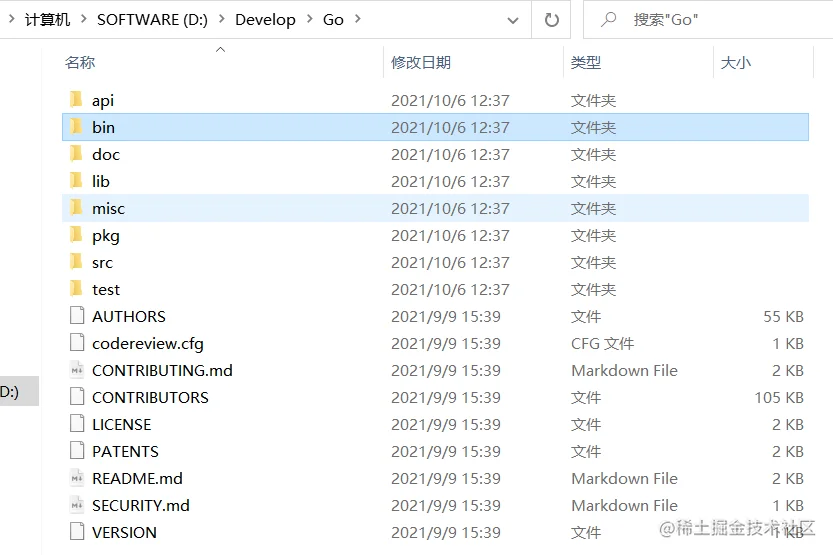This screenshot has width=833, height=555.
Task: Expand the chevron after SOFTWARE (D:)
Action: pyautogui.click(x=222, y=19)
